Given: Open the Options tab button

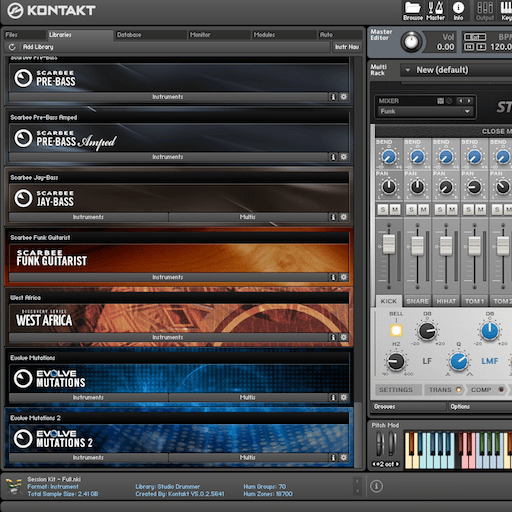Looking at the screenshot, I should click(480, 407).
